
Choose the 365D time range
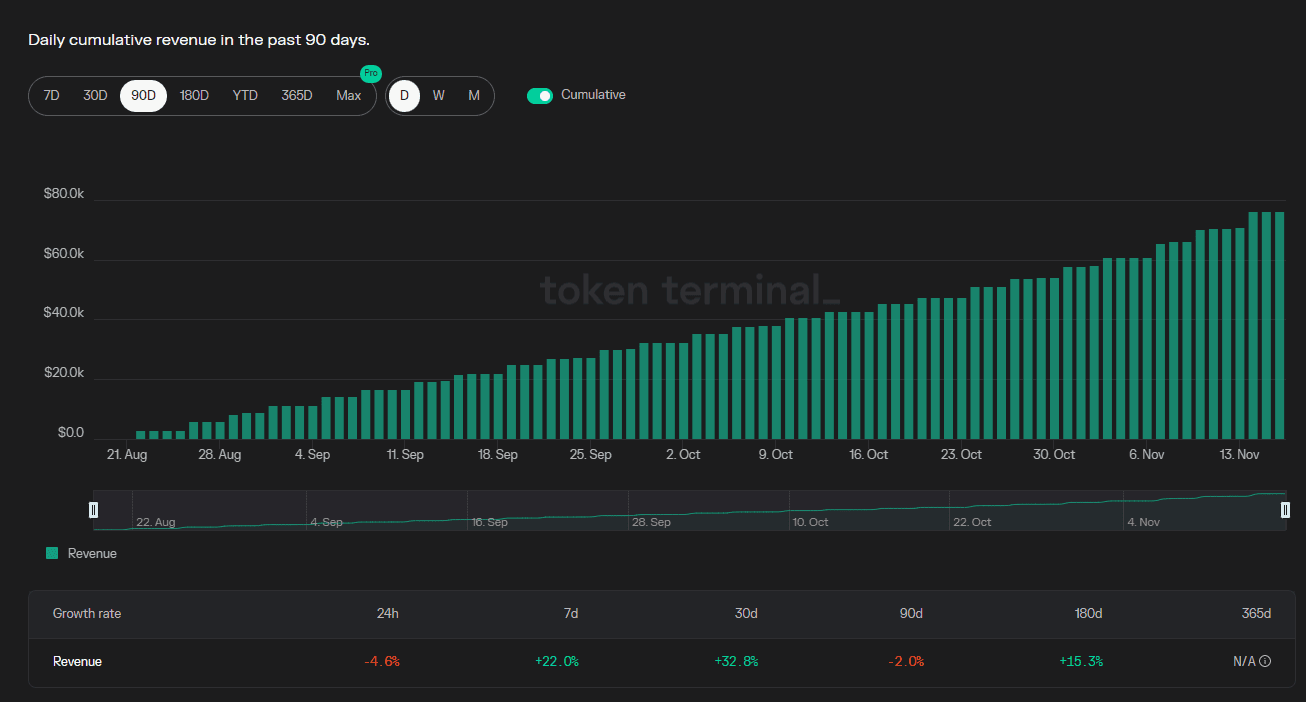point(296,96)
